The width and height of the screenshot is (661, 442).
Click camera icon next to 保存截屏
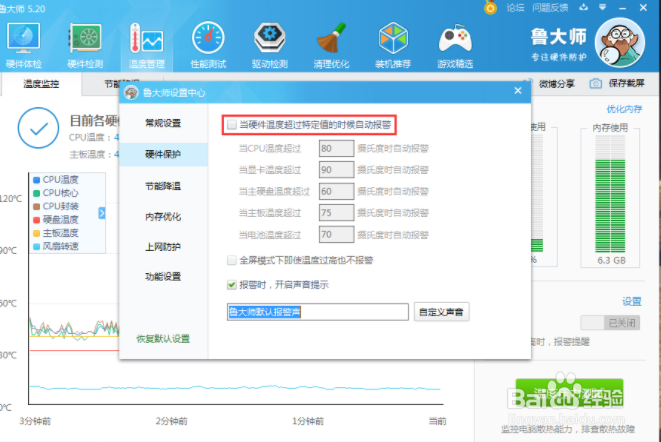pyautogui.click(x=595, y=84)
